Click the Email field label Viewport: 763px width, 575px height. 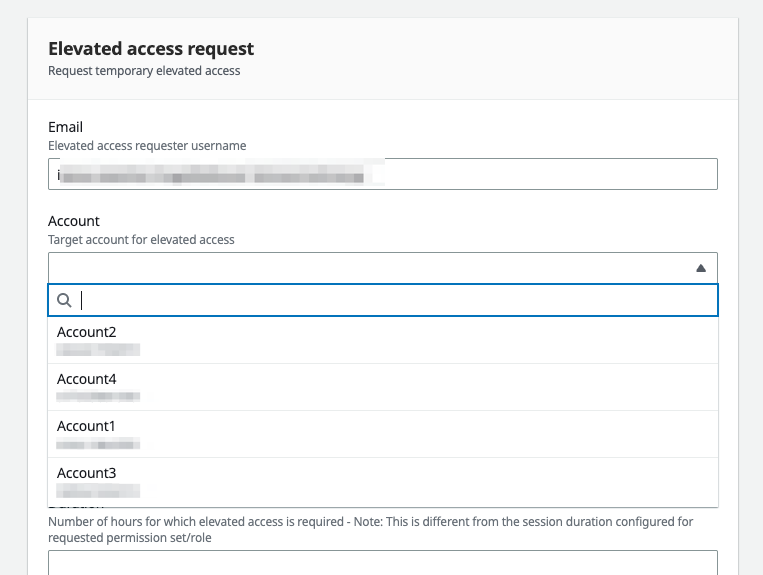point(66,127)
